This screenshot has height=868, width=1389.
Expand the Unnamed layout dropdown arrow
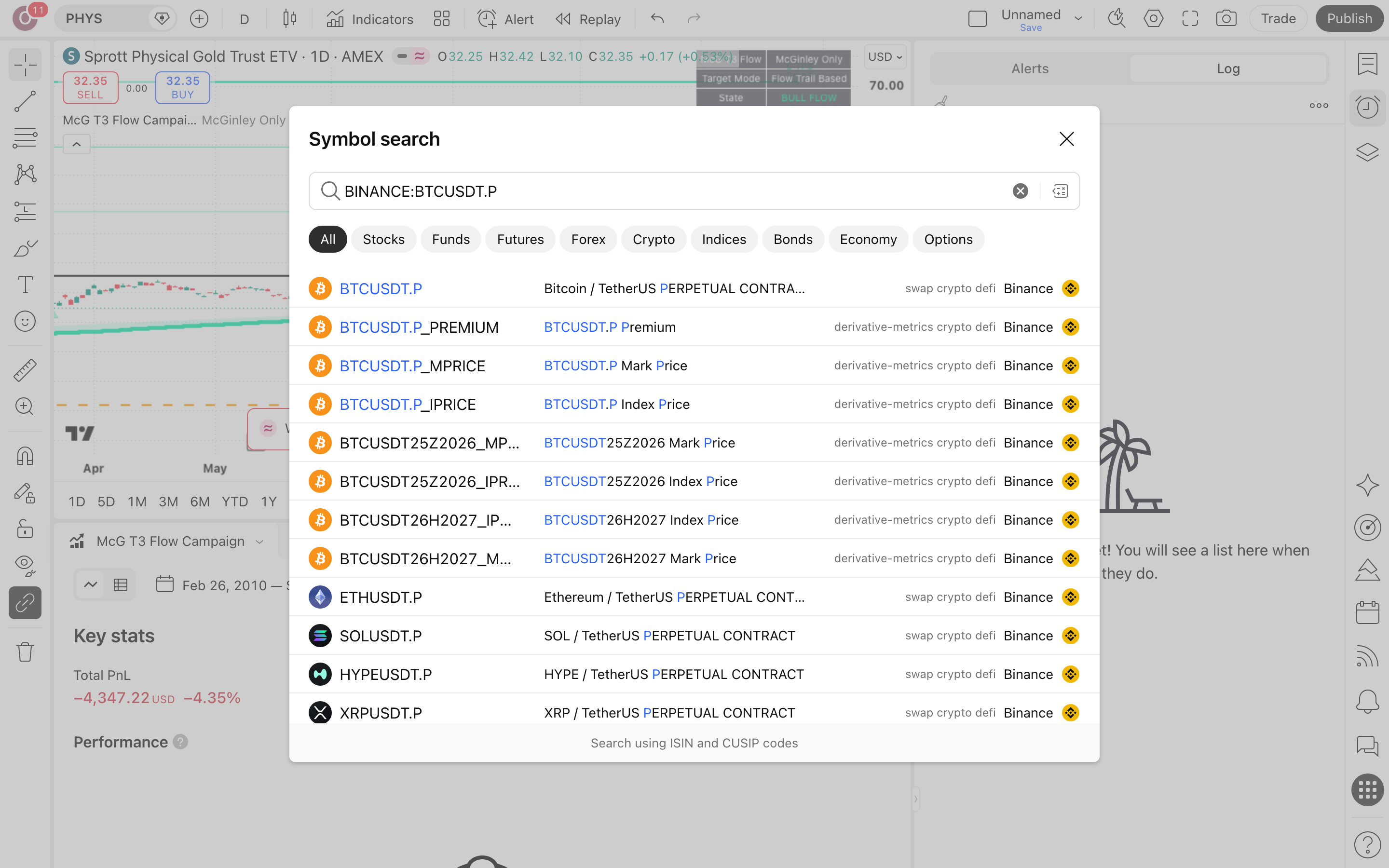pos(1078,18)
